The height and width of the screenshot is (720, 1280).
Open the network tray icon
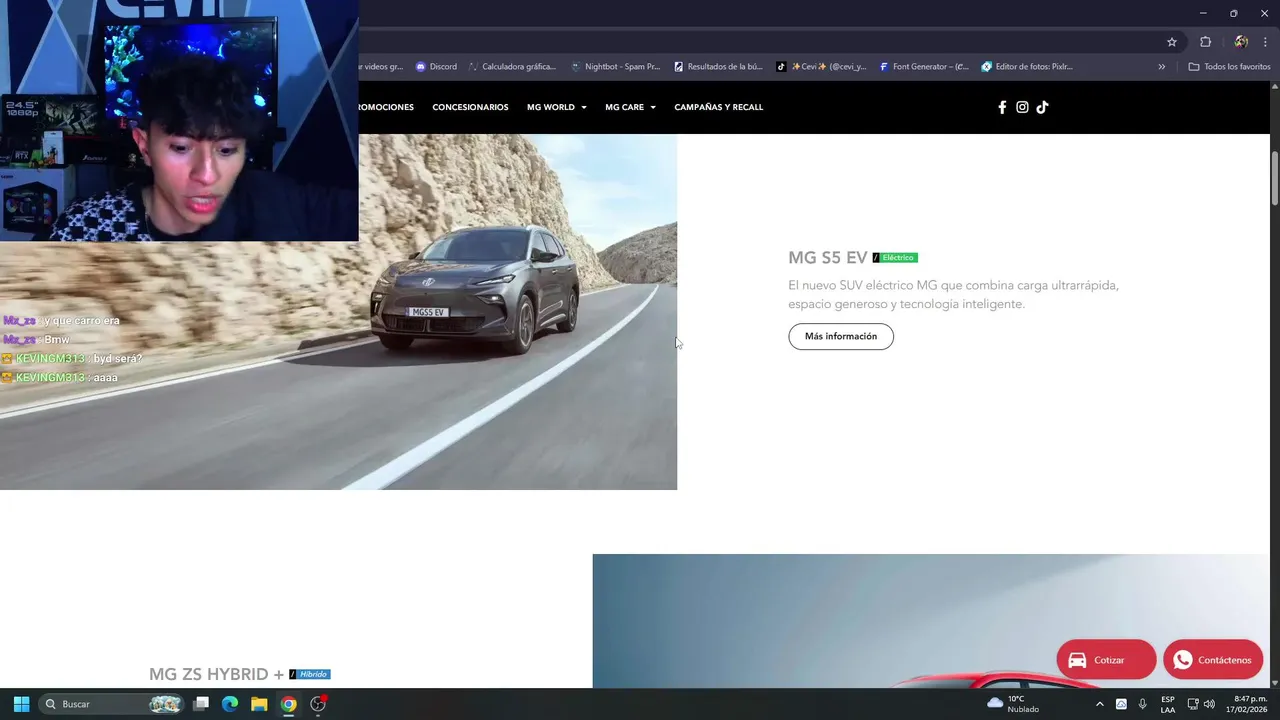coord(1192,704)
